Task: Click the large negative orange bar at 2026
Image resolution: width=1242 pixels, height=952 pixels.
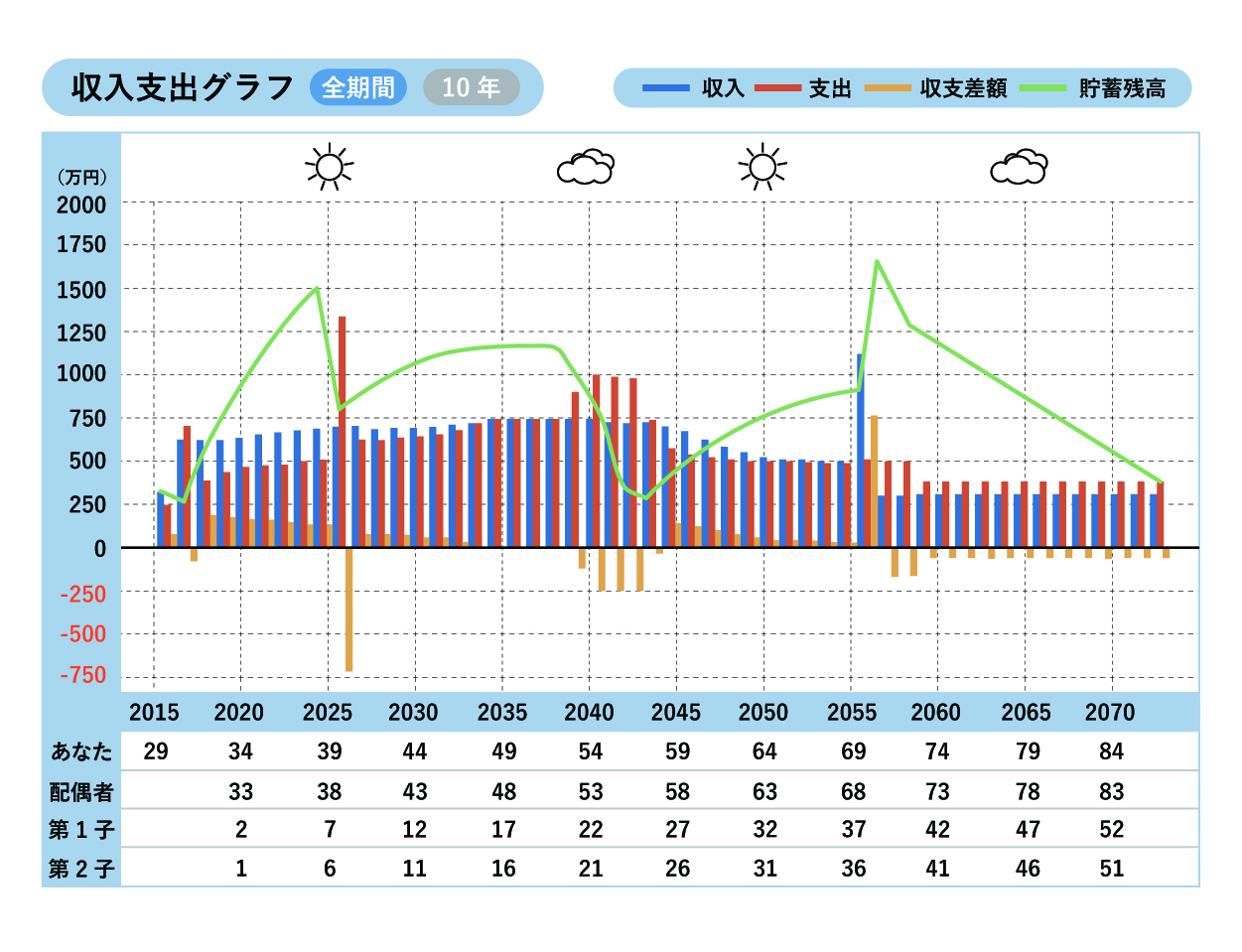Action: click(x=349, y=611)
